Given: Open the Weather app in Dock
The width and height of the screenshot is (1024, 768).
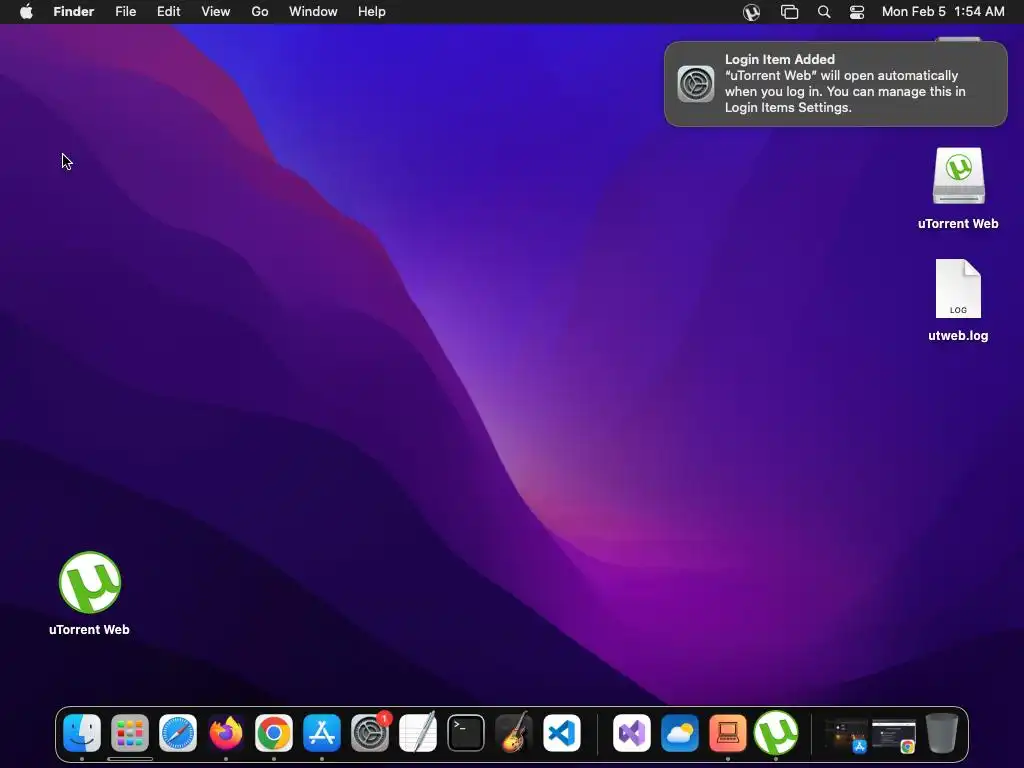Looking at the screenshot, I should 680,733.
